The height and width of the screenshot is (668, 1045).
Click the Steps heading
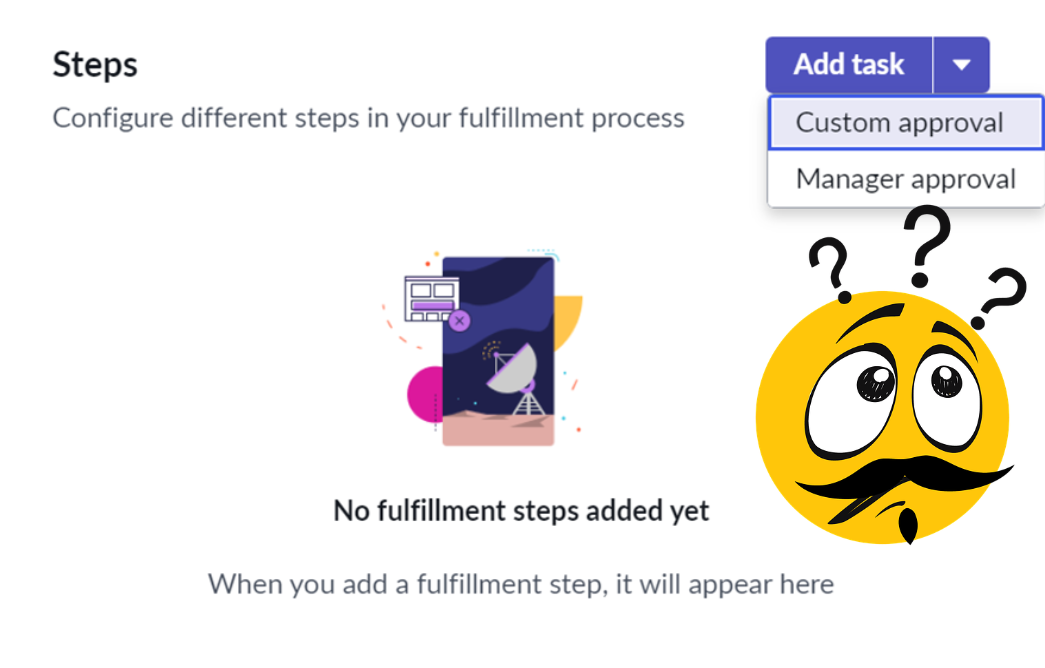94,64
